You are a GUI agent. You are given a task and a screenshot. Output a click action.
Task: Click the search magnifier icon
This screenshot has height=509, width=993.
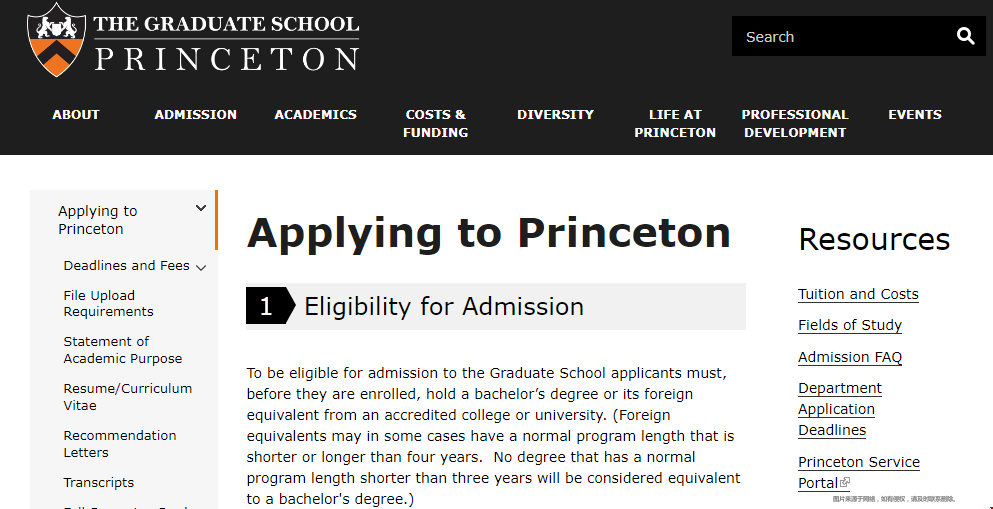965,36
